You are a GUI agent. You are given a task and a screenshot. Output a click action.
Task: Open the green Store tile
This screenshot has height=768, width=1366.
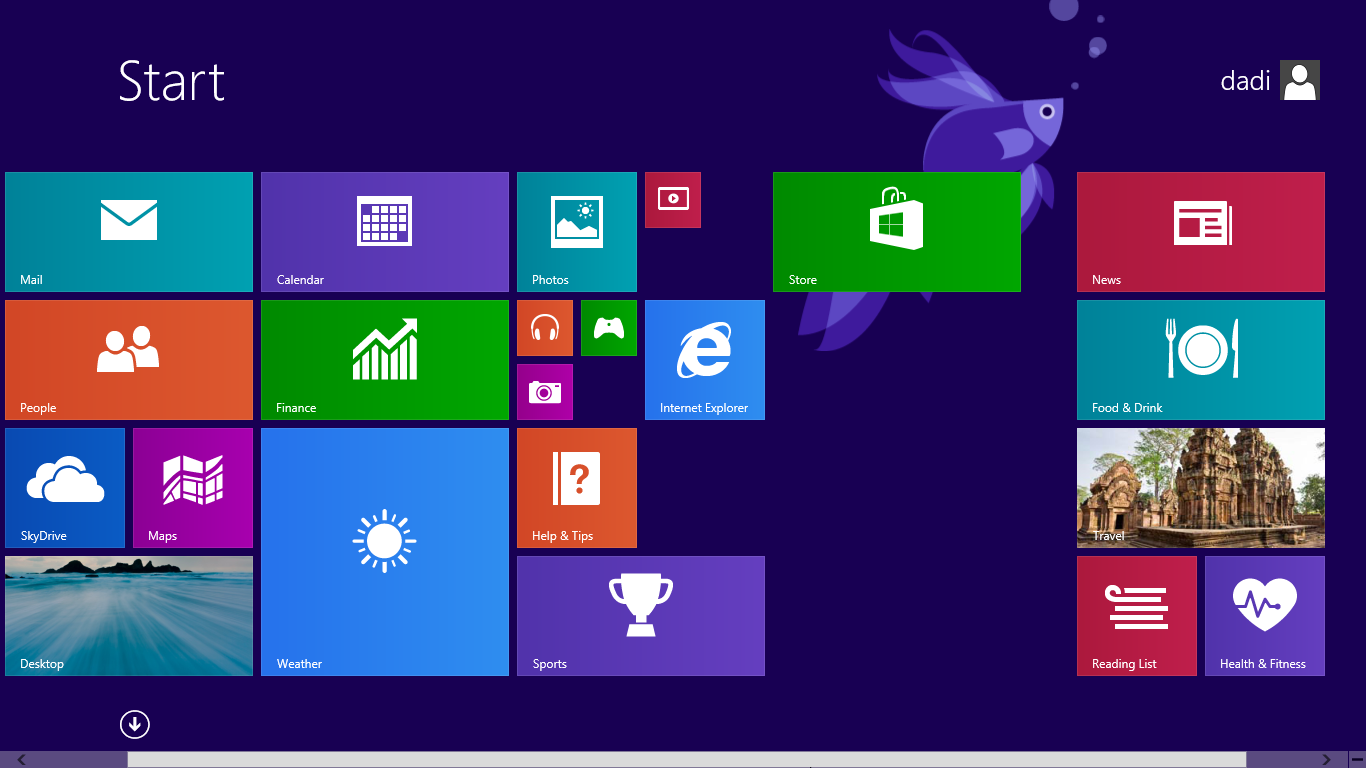coord(897,232)
